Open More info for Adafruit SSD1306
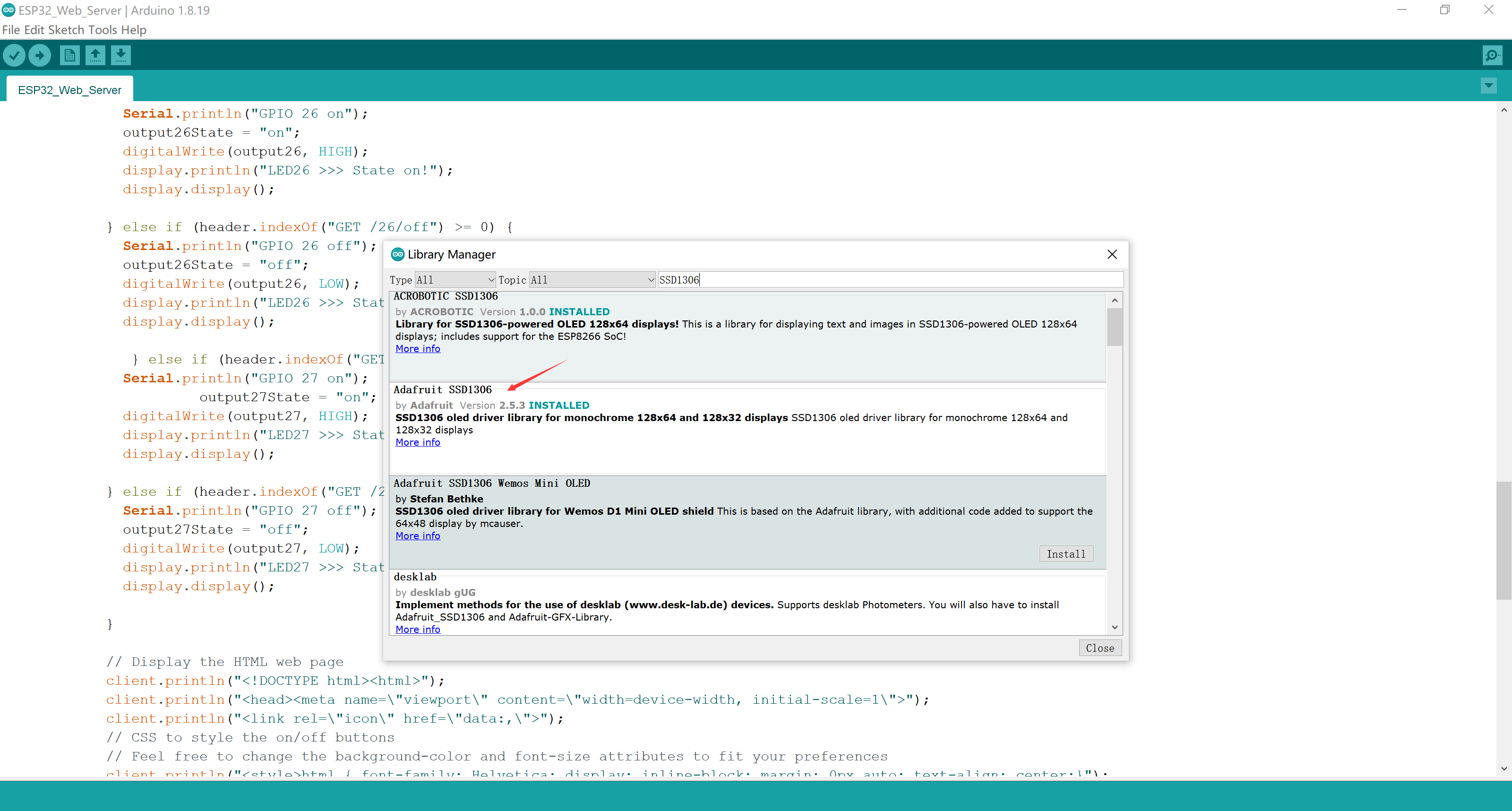Screen dimensions: 1512x811 [417, 442]
